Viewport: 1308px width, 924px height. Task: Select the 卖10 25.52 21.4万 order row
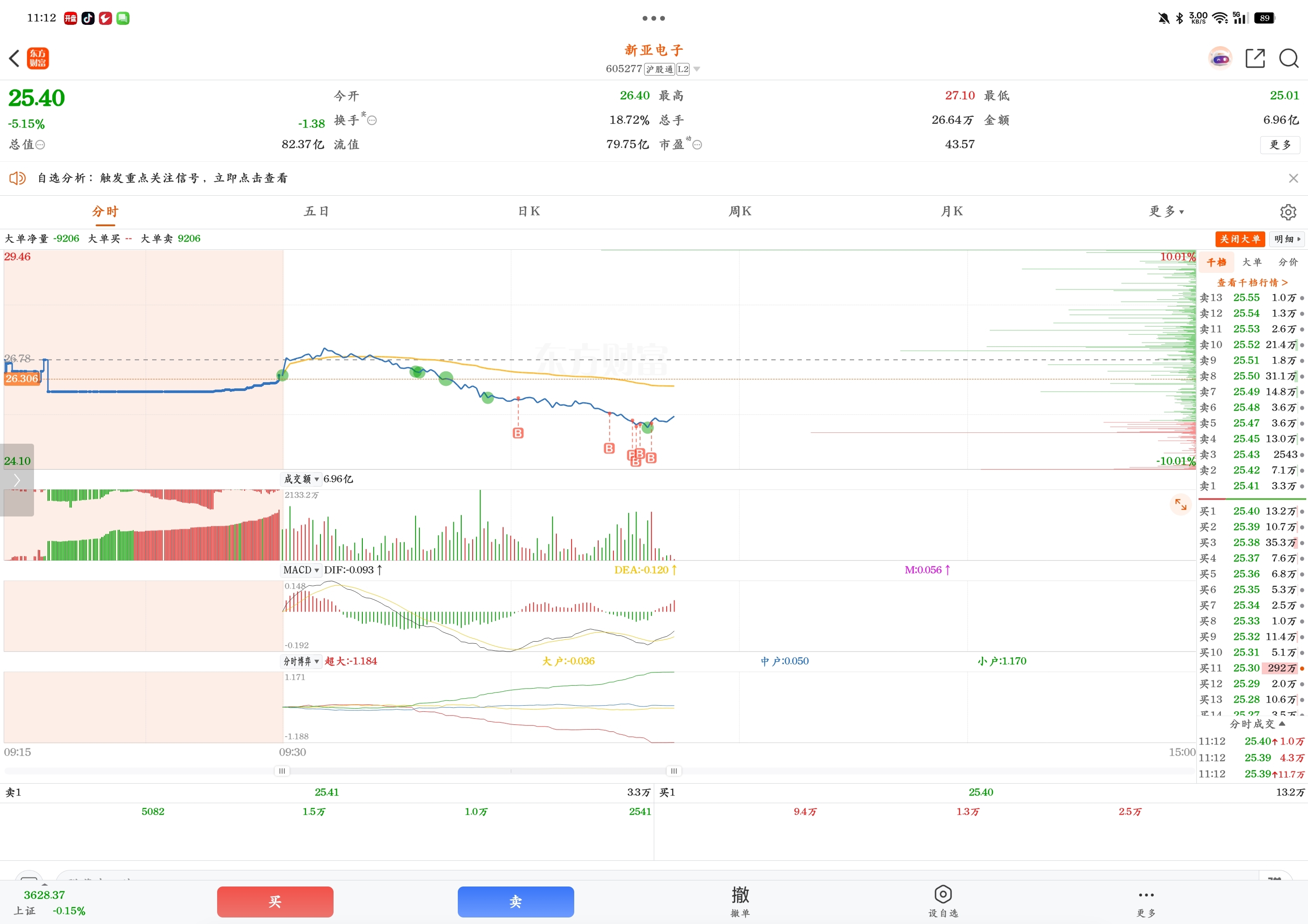(x=1252, y=344)
